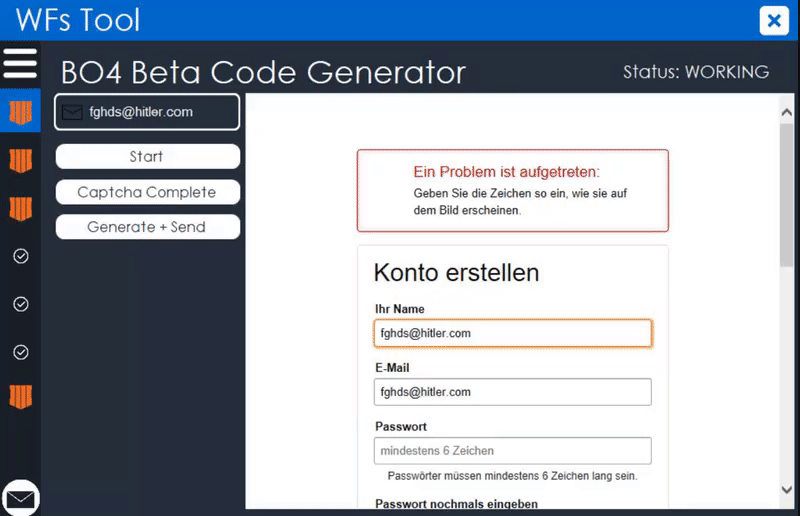The height and width of the screenshot is (516, 800).
Task: Focus the E-Mail input field
Action: coord(513,392)
